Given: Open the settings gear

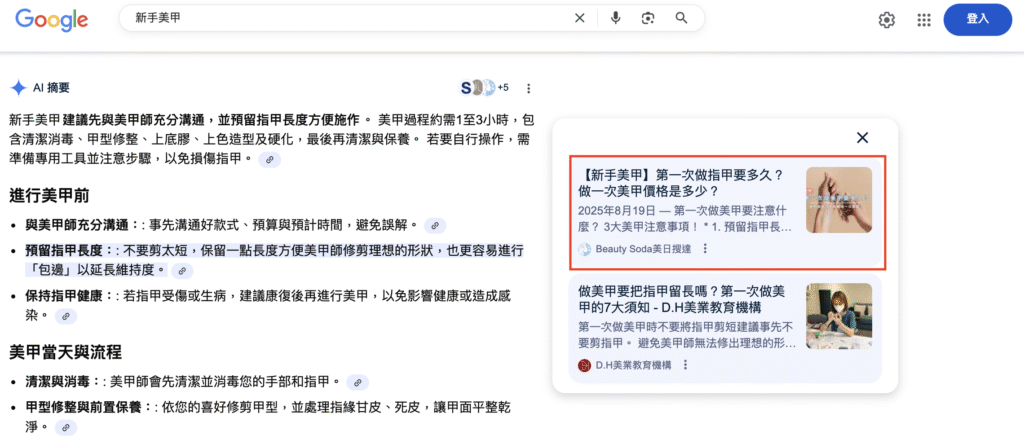Looking at the screenshot, I should pyautogui.click(x=887, y=20).
